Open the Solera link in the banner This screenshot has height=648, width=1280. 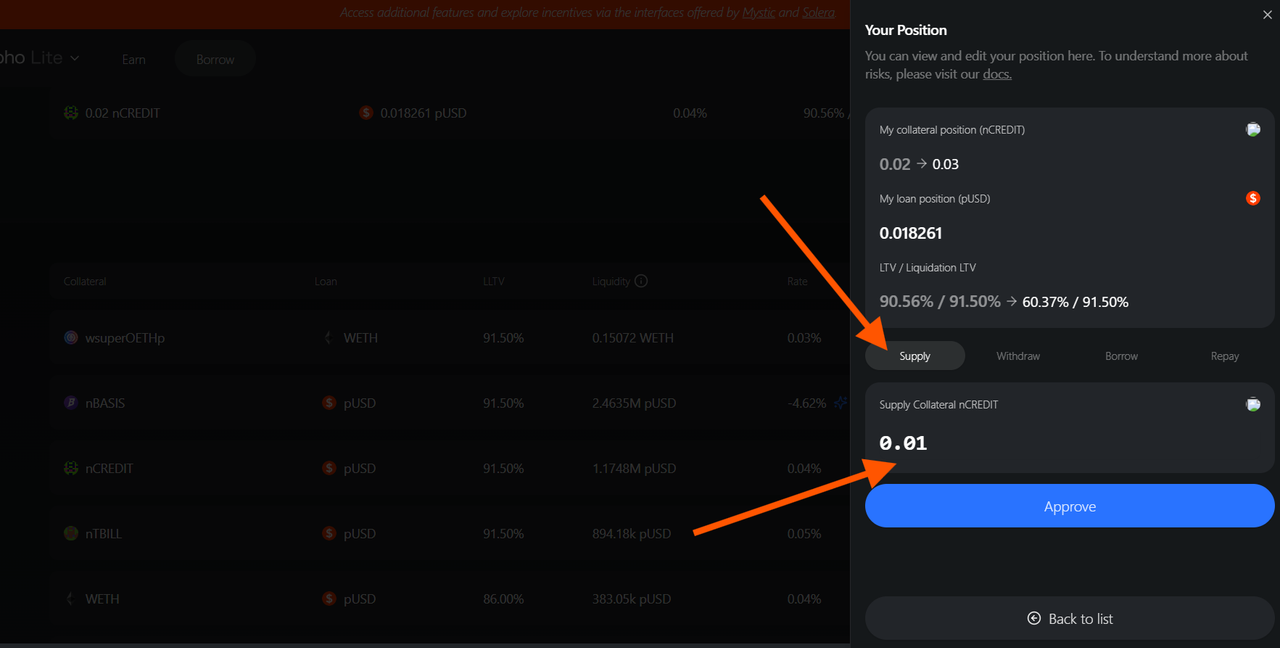(819, 13)
